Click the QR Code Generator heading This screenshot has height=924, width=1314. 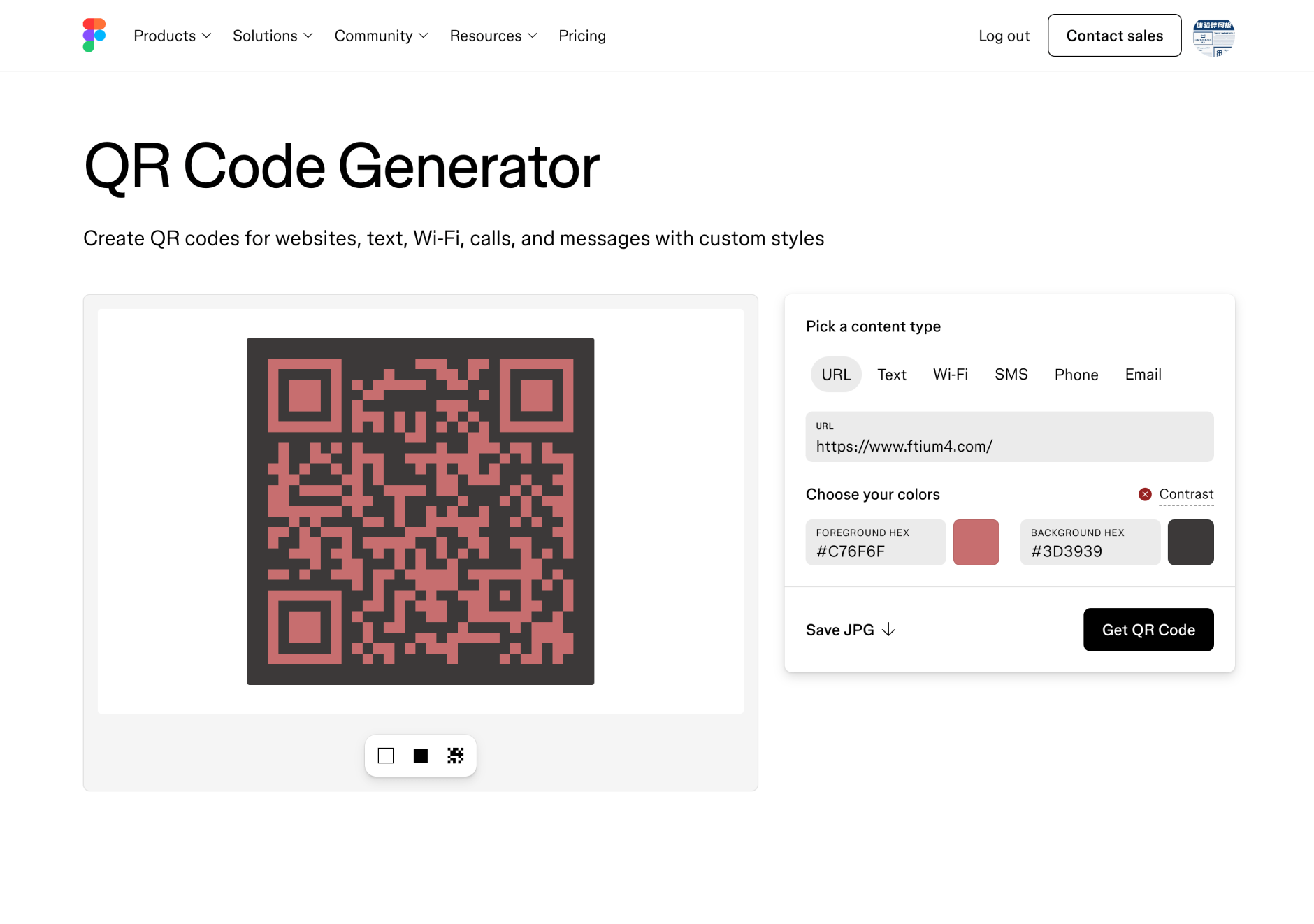[342, 166]
